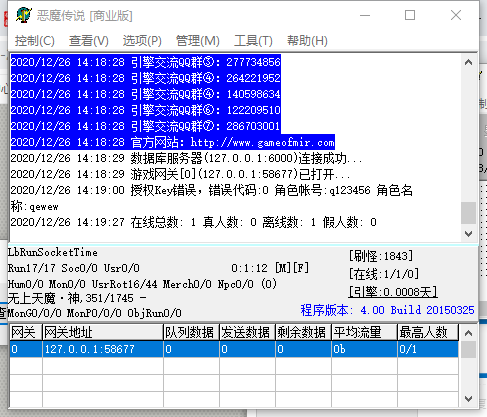Click the 无上天魔·神,351/1745 text
This screenshot has height=417, width=487.
tap(77, 298)
